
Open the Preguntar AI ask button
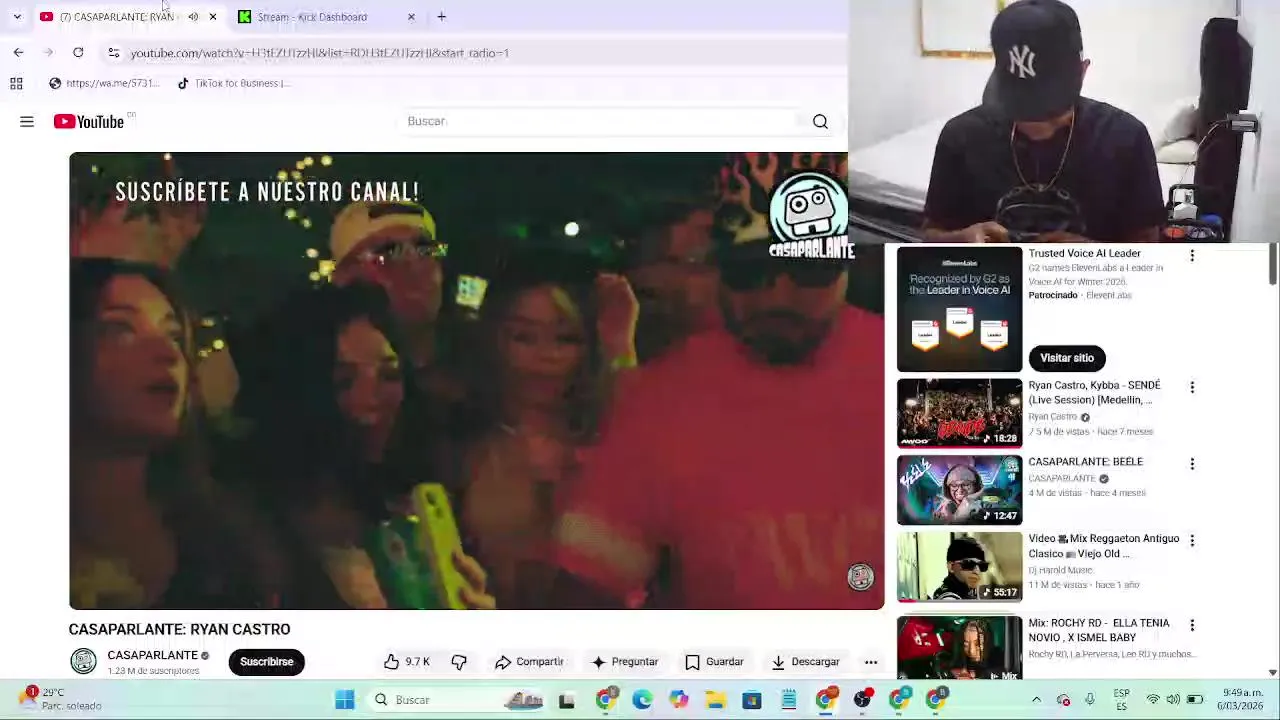tap(625, 662)
